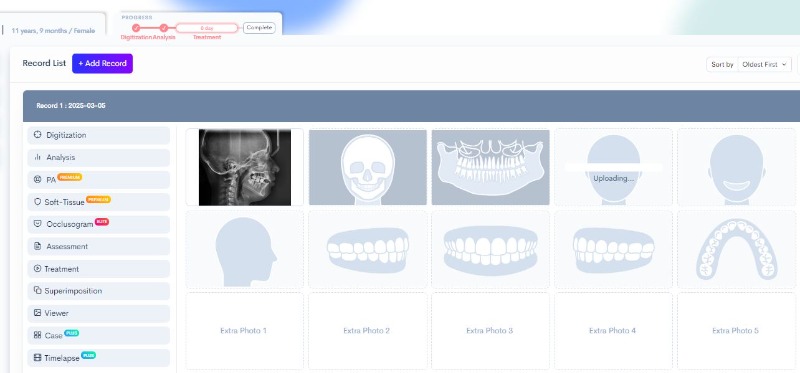Select the panoramic X-ray placeholder
Screen dimensions: 800x373
490,167
